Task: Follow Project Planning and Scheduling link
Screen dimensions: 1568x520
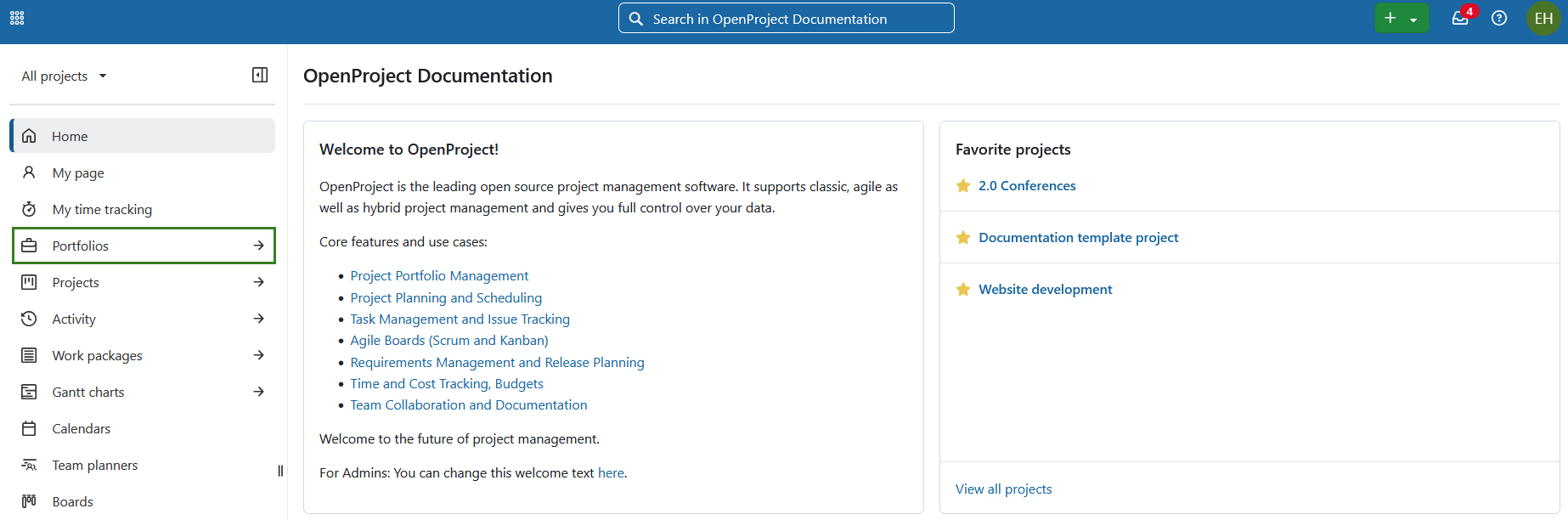Action: point(446,297)
